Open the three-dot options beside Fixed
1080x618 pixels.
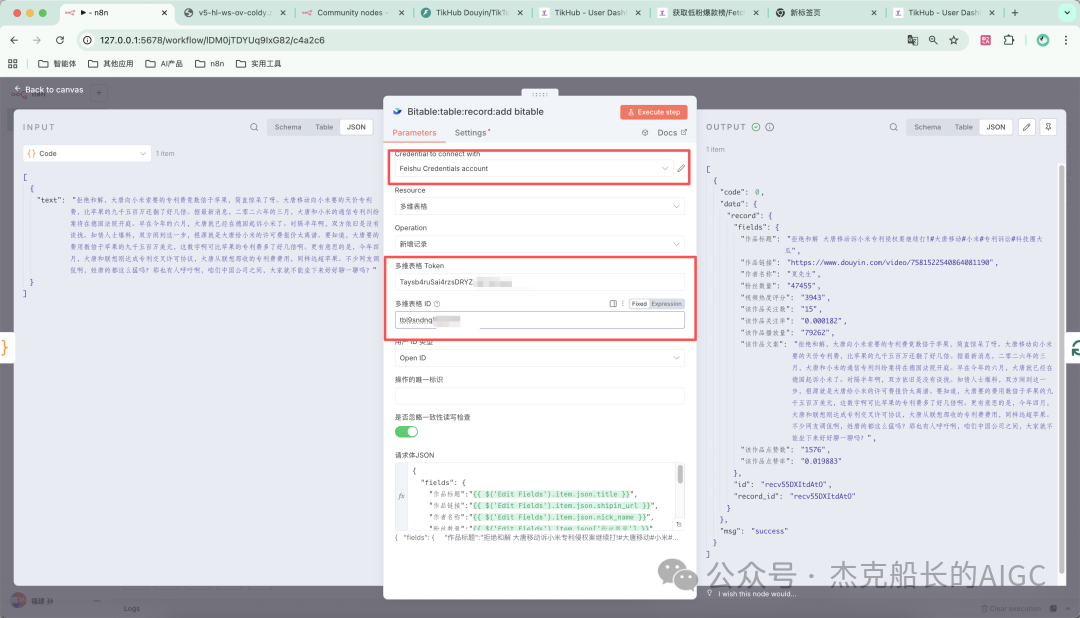point(623,303)
